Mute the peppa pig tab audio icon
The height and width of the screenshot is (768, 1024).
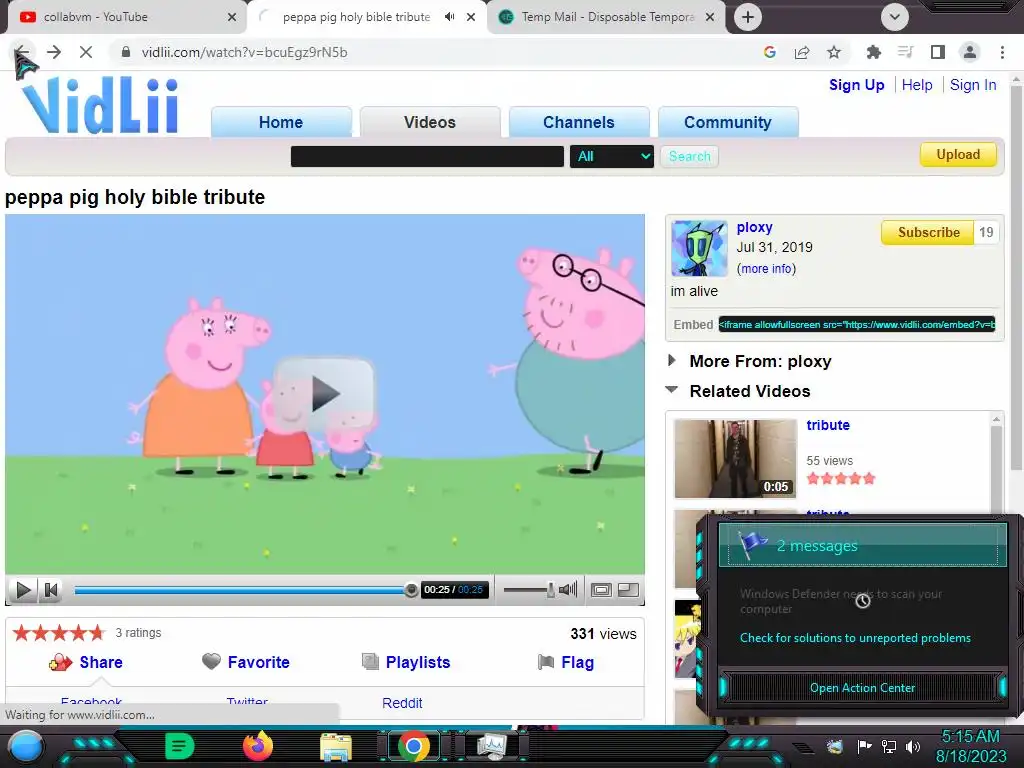coord(450,17)
